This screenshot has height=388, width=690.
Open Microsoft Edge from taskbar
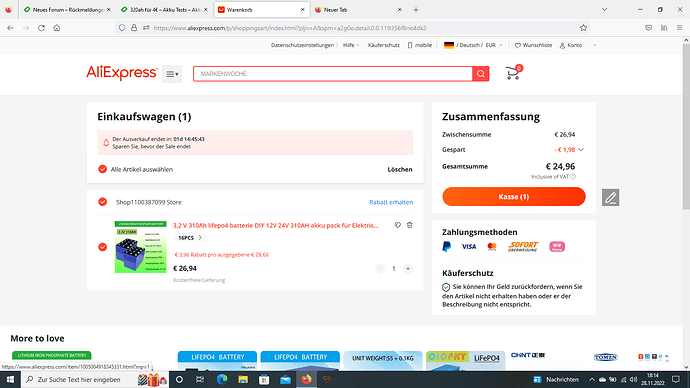221,379
